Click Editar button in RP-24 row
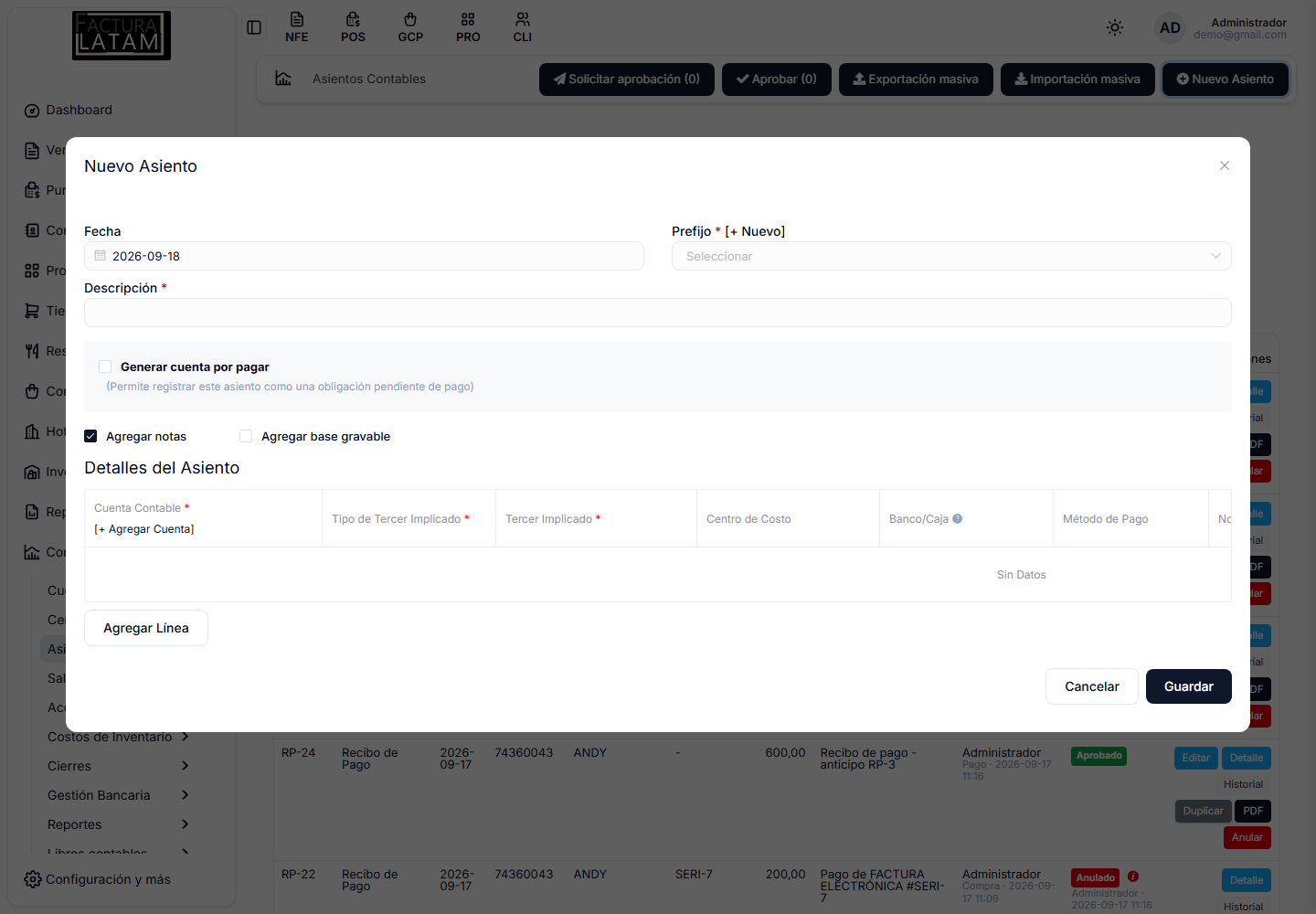This screenshot has width=1316, height=914. [1195, 758]
